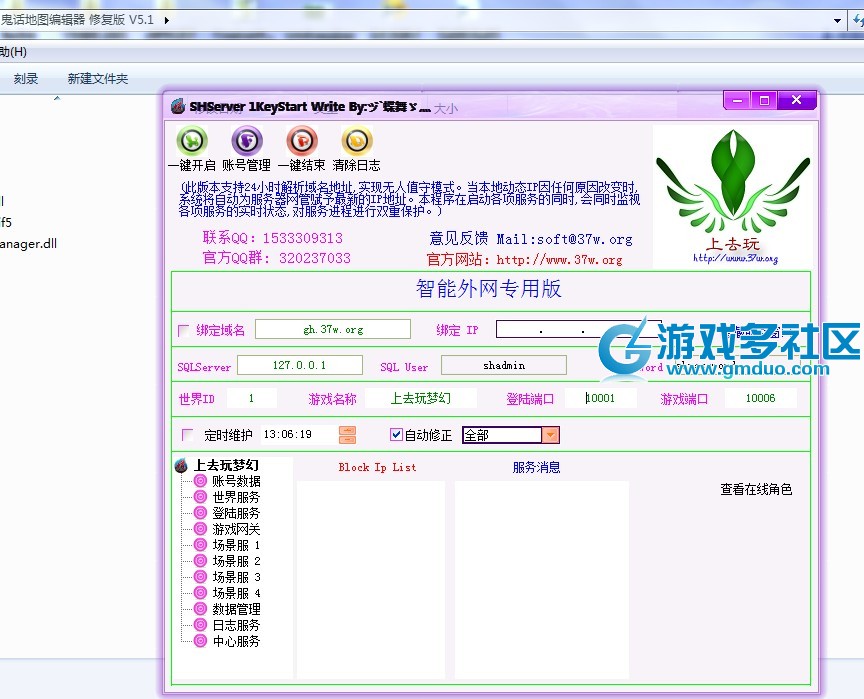
Task: Click the pink icon beside 中心服务
Action: 200,641
